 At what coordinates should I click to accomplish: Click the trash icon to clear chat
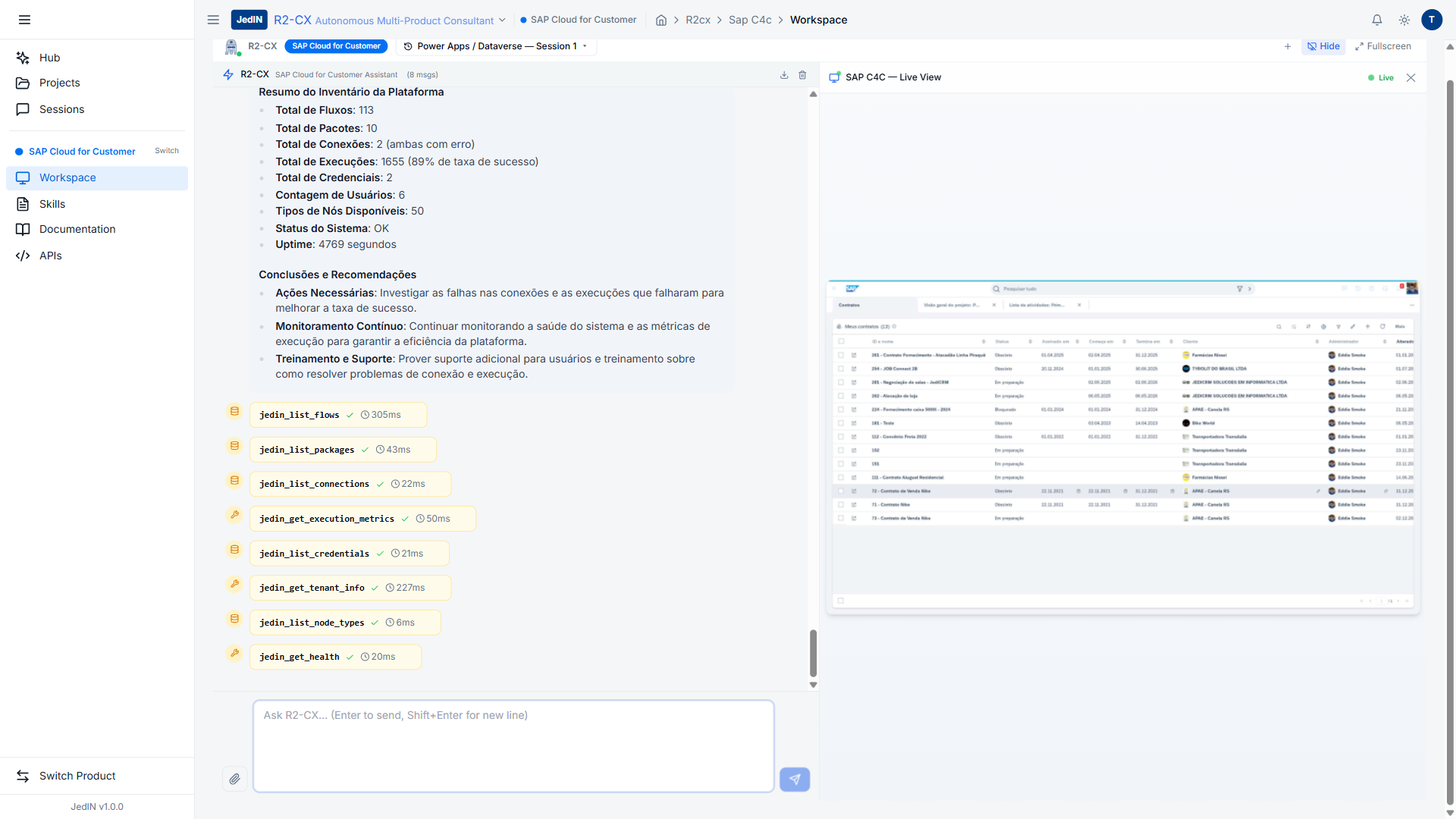pyautogui.click(x=802, y=75)
